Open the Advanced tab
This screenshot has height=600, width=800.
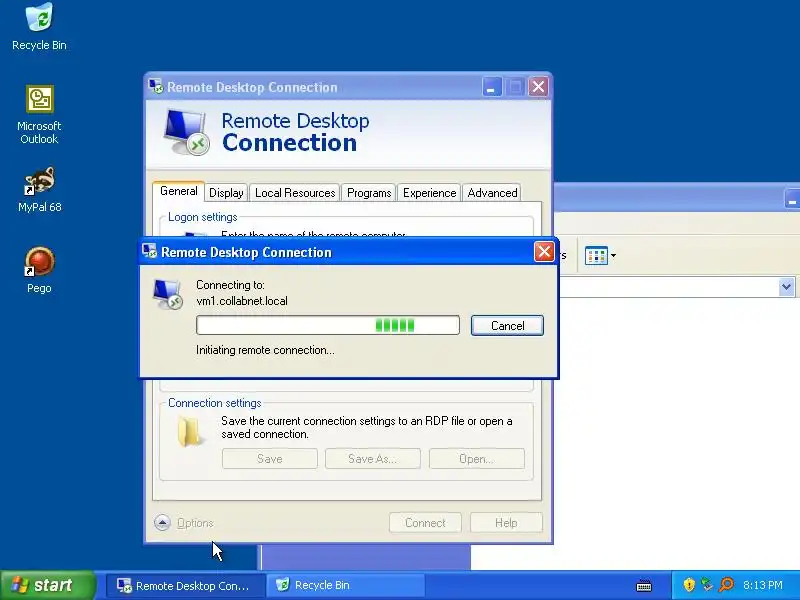[492, 193]
